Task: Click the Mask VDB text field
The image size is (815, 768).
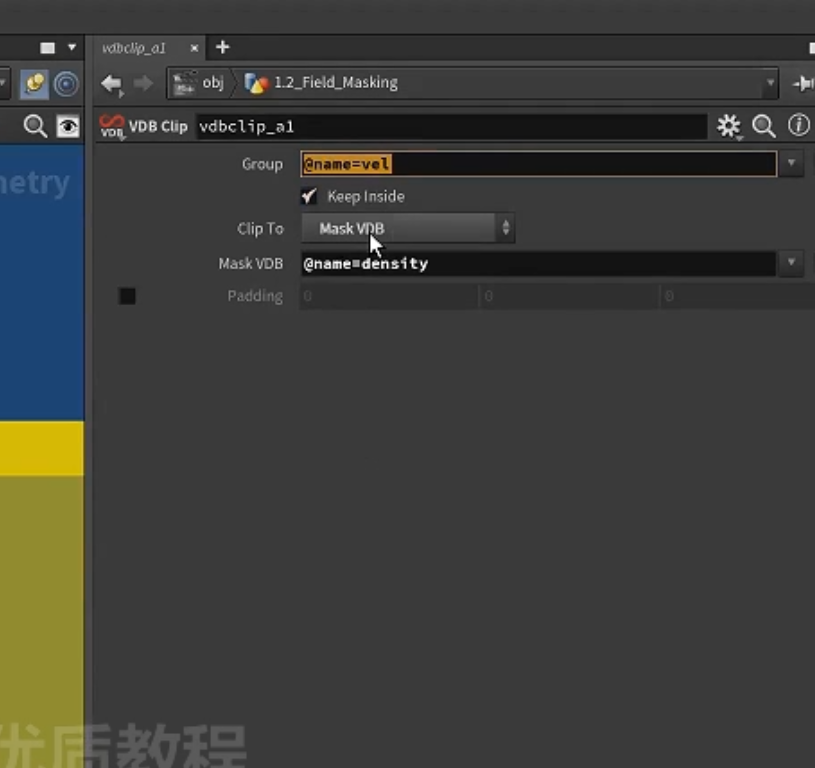Action: click(x=538, y=263)
